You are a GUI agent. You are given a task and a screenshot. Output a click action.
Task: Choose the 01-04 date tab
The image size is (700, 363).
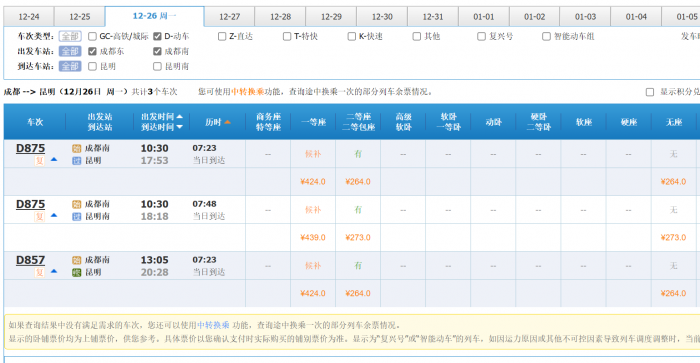pos(636,17)
